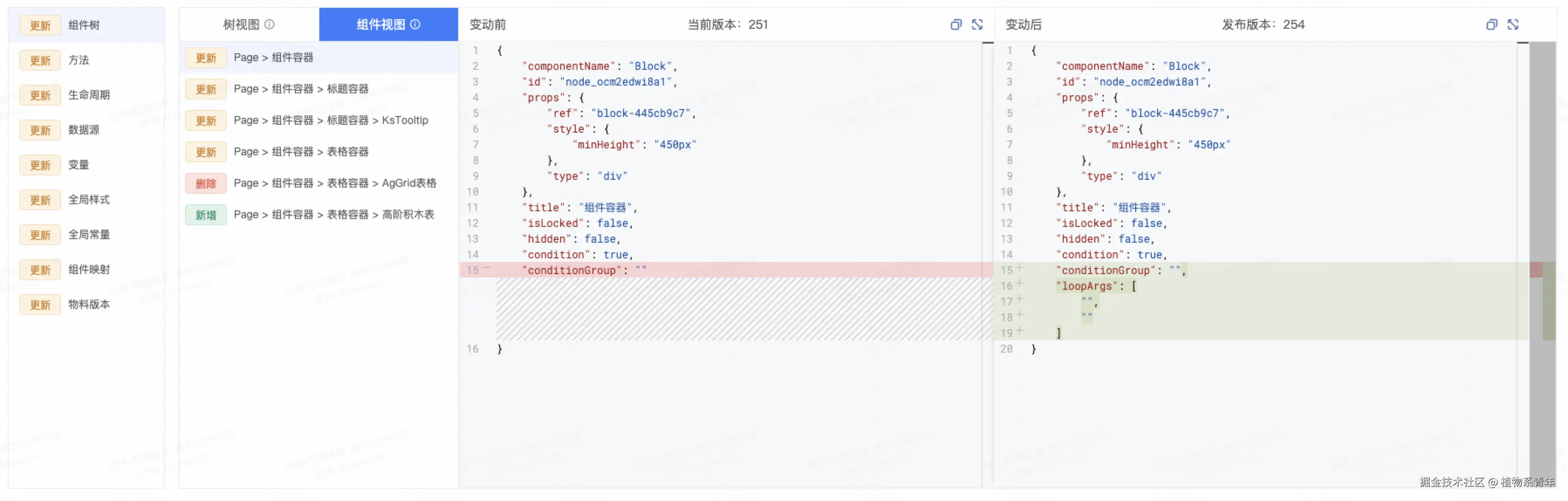Expand the 变动后 panel to fullscreen

(x=1513, y=24)
